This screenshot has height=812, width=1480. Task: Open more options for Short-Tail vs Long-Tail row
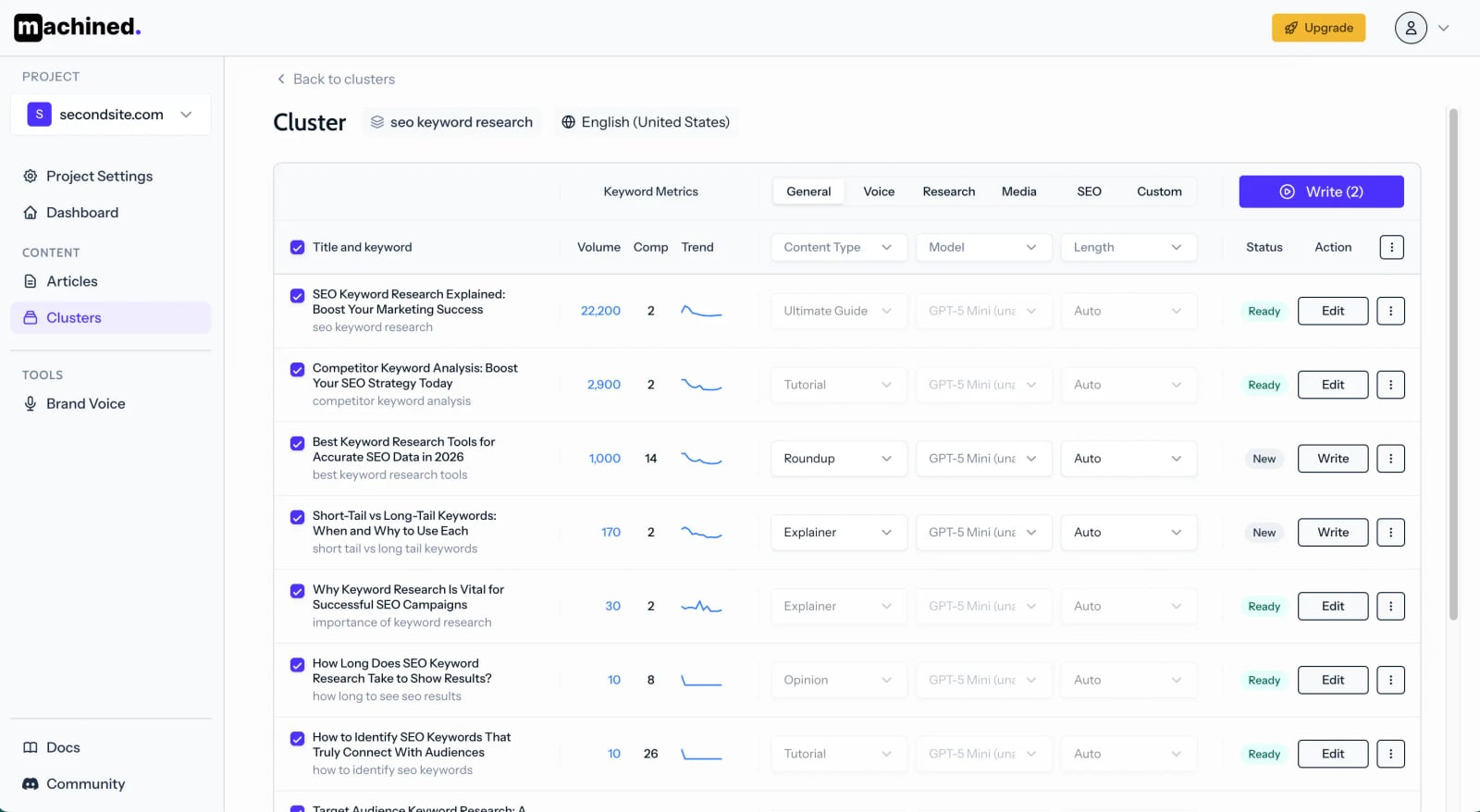pos(1390,533)
